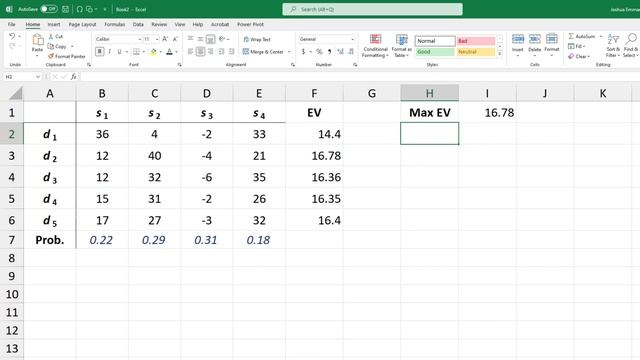Toggle Middle Align

pos(200,39)
